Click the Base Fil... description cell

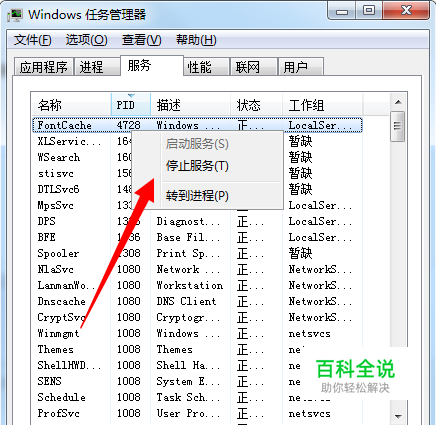(188, 237)
